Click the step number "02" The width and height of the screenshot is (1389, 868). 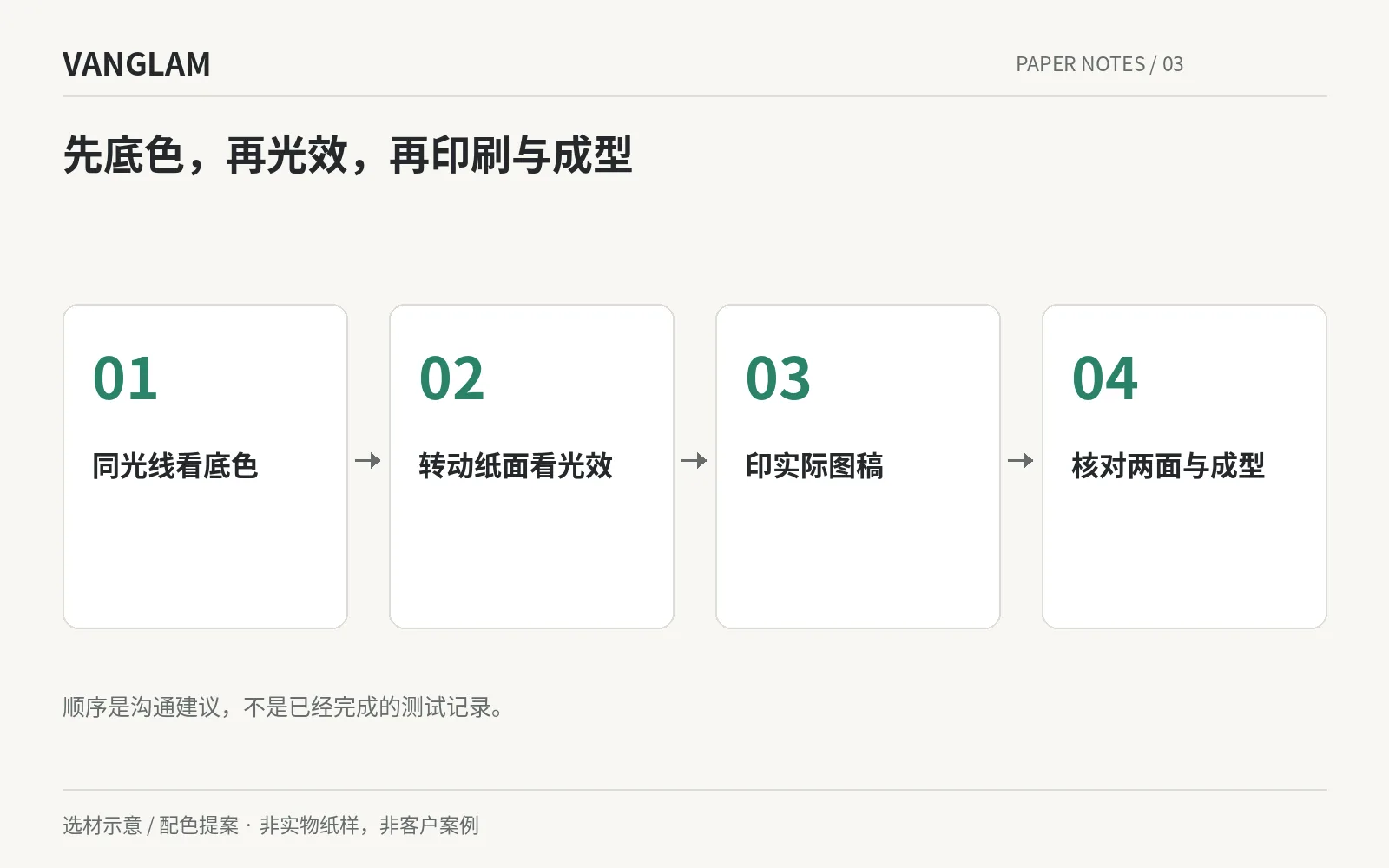(x=451, y=378)
